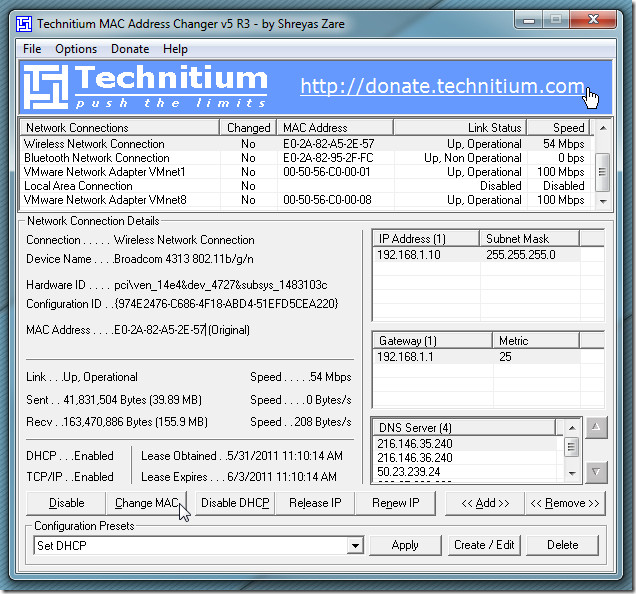Click the Renew IP button
The image size is (636, 594).
tap(395, 503)
